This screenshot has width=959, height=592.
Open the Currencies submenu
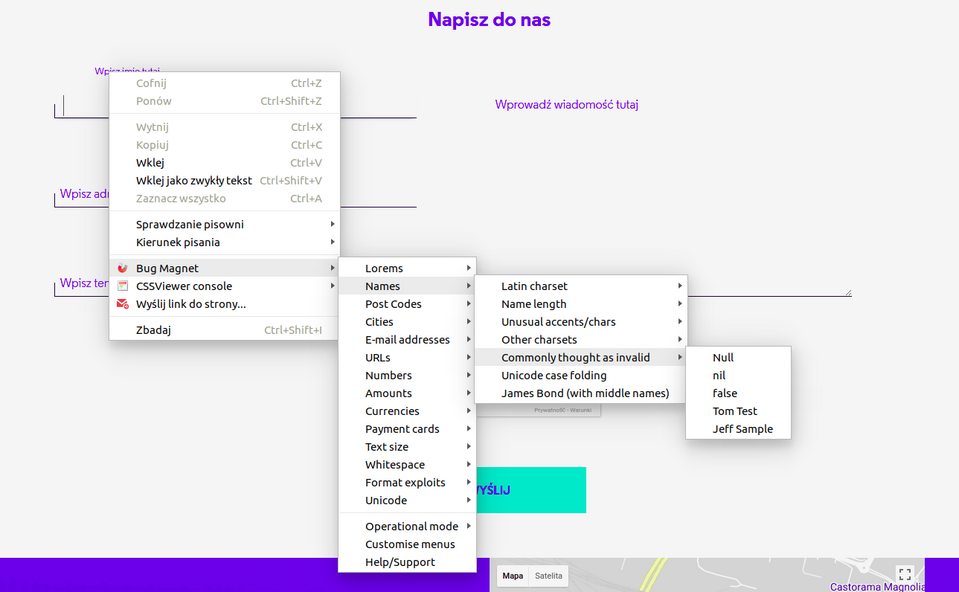(407, 411)
